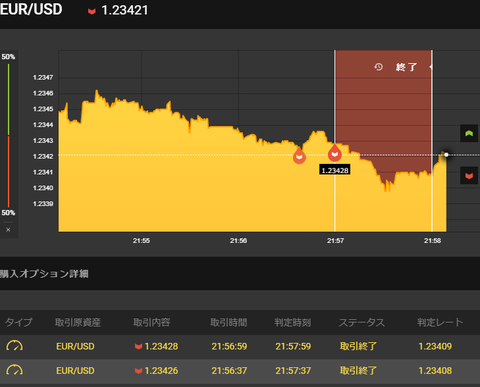The width and height of the screenshot is (480, 387).
Task: Click settlement rate 1.23409
Action: click(x=435, y=346)
